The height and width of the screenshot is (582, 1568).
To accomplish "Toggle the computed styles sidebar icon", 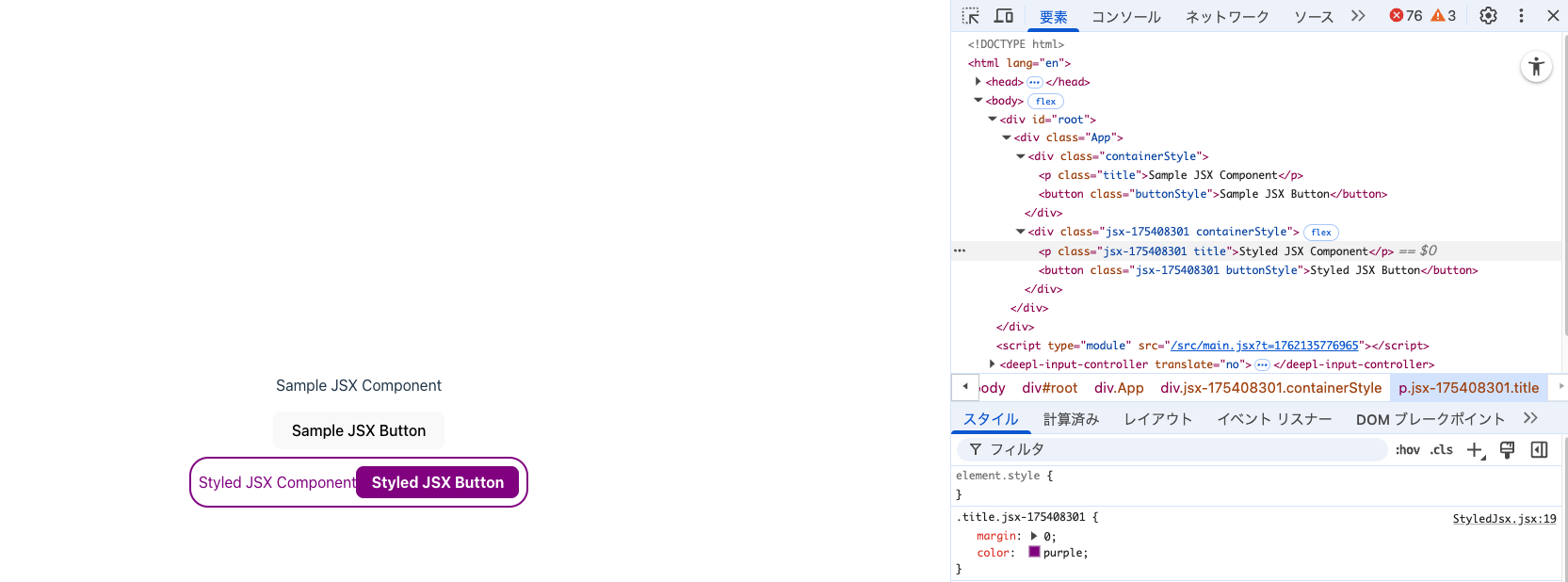I will [1539, 450].
